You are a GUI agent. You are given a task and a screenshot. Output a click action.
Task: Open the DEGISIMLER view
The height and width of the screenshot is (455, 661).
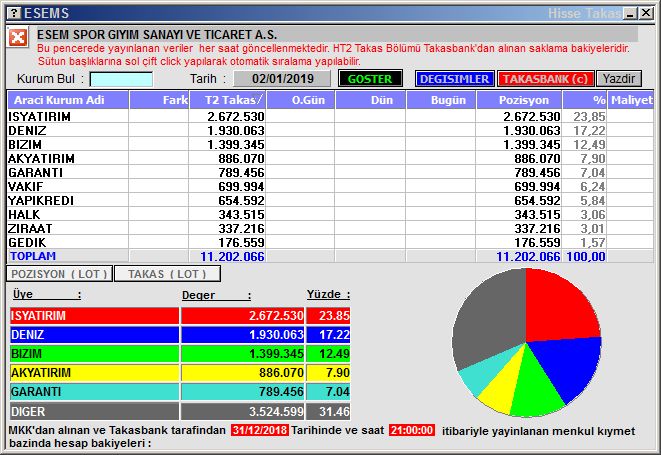pos(453,78)
